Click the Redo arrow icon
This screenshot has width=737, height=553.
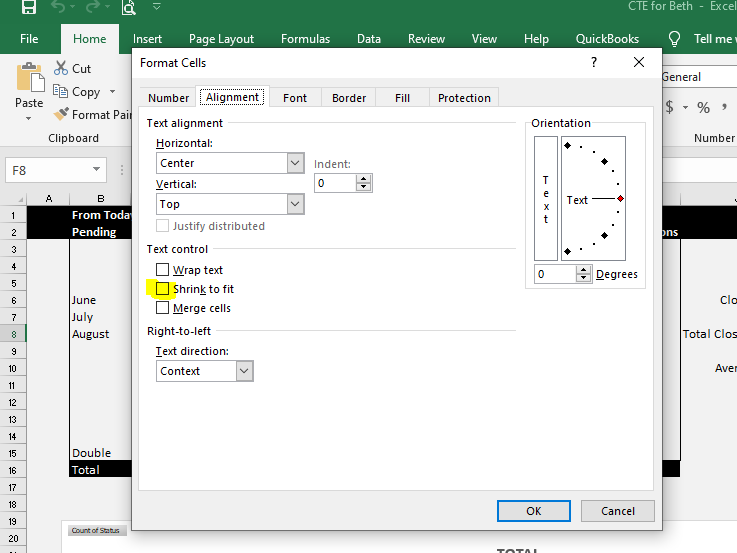click(x=94, y=7)
